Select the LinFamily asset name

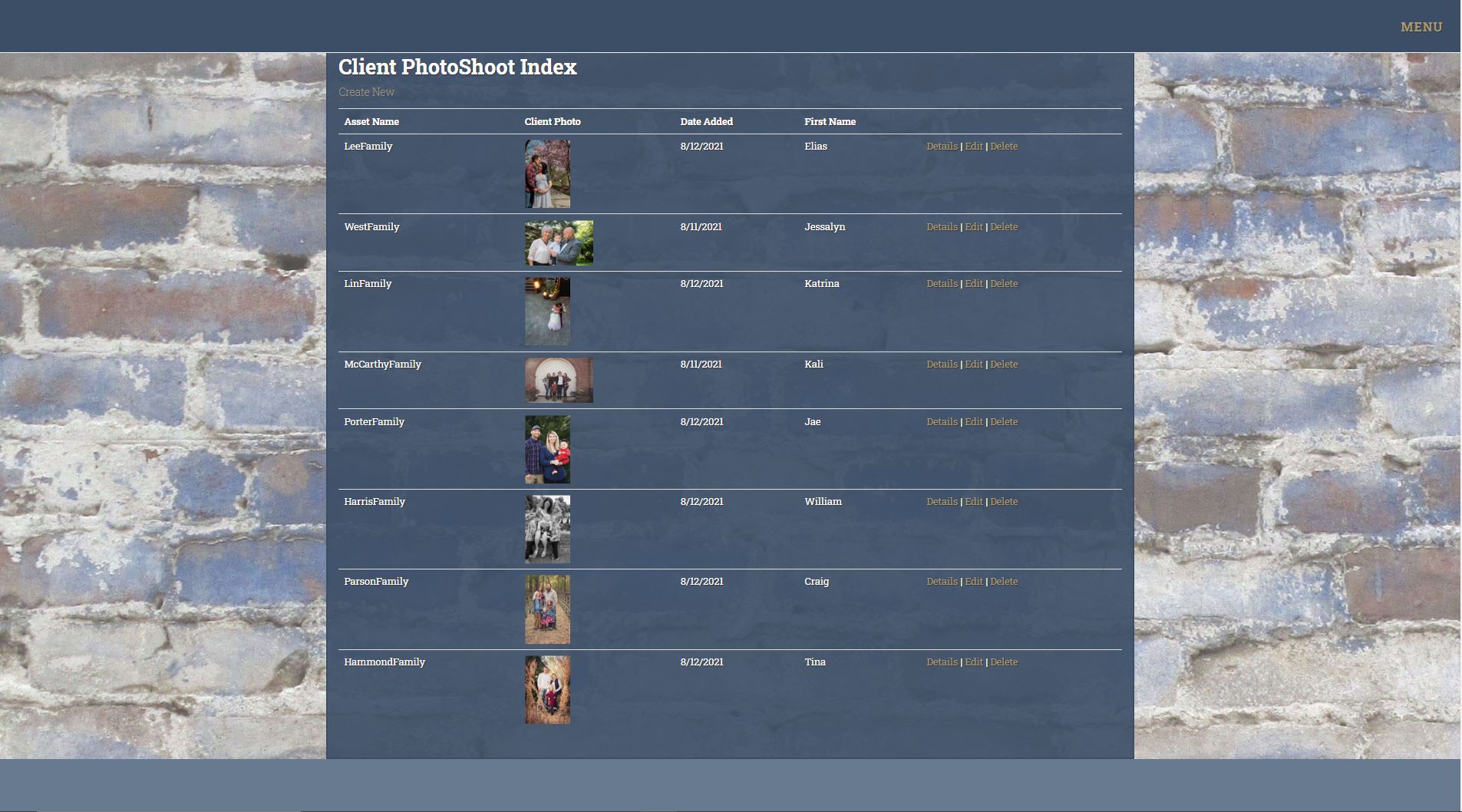[368, 283]
